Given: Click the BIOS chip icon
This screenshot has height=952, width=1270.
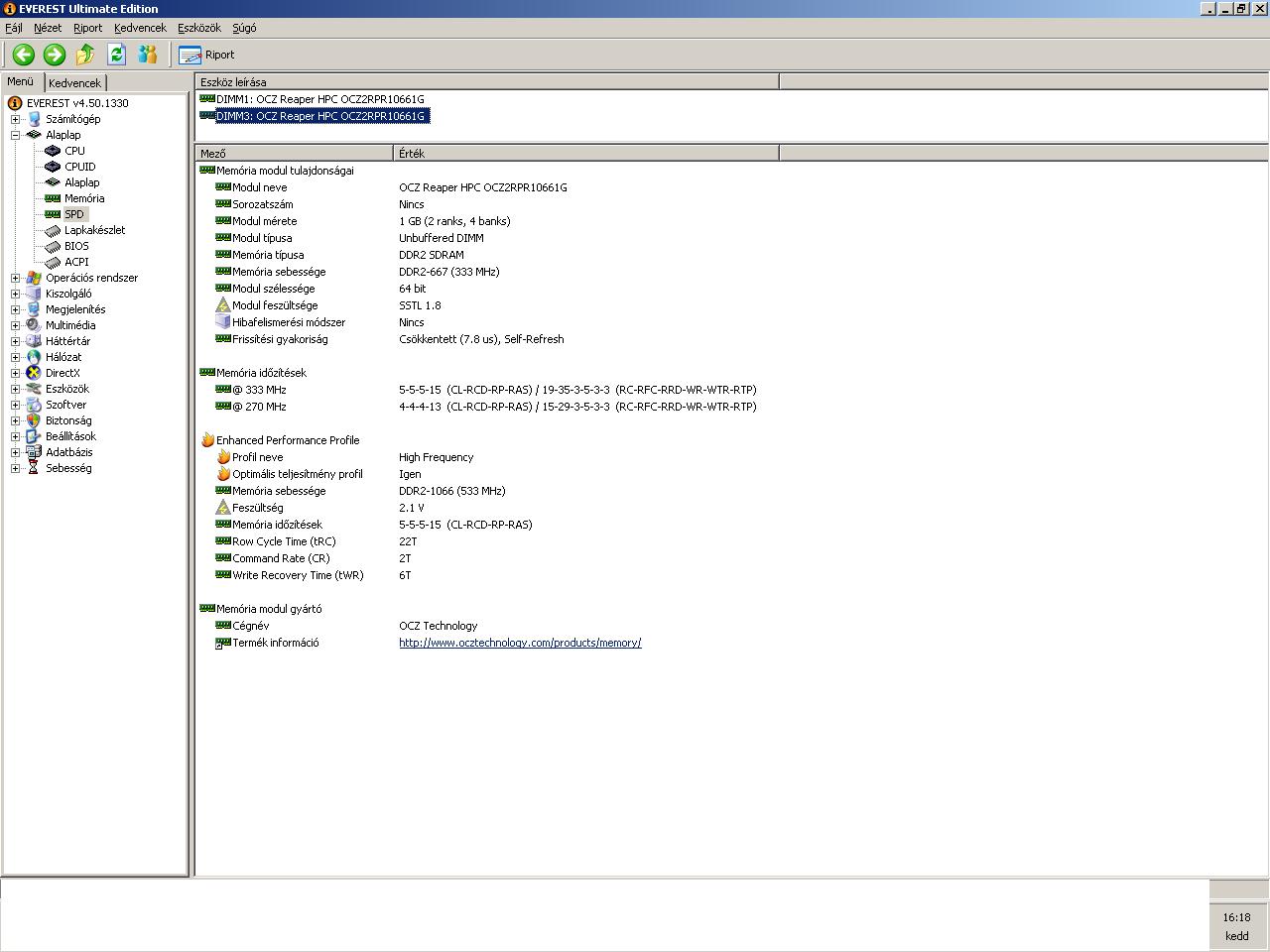Looking at the screenshot, I should click(x=53, y=246).
